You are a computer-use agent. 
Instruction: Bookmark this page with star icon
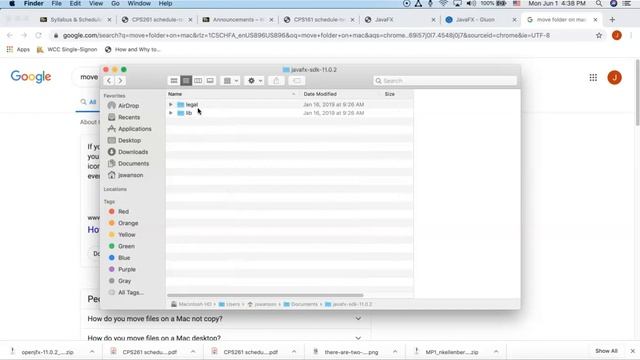tap(599, 36)
